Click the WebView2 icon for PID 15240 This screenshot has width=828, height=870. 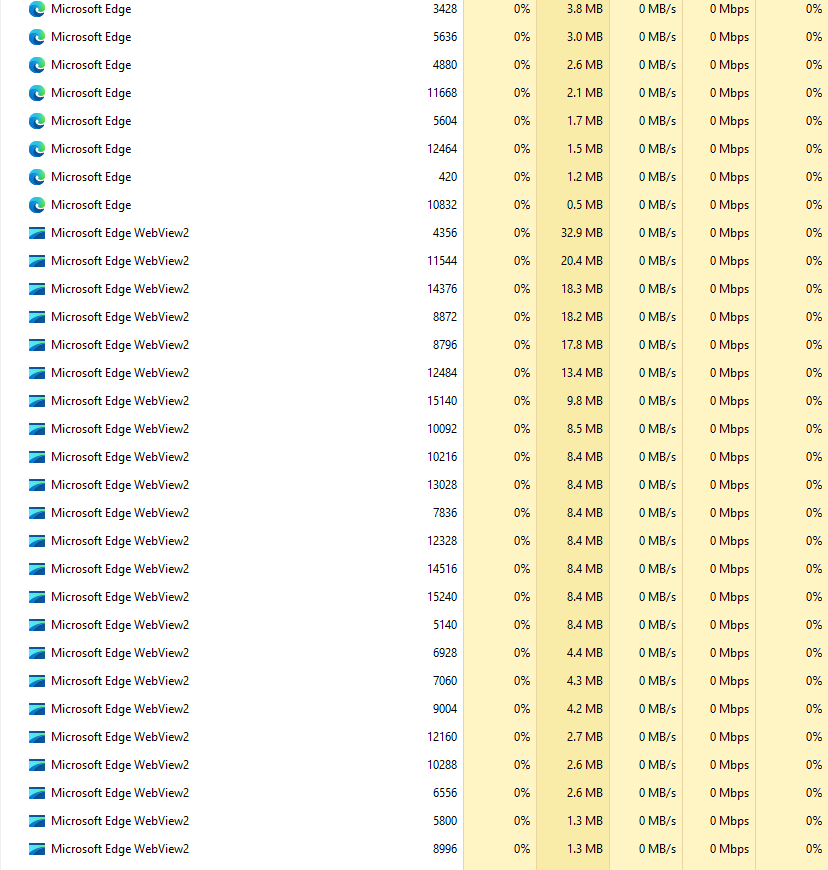37,598
